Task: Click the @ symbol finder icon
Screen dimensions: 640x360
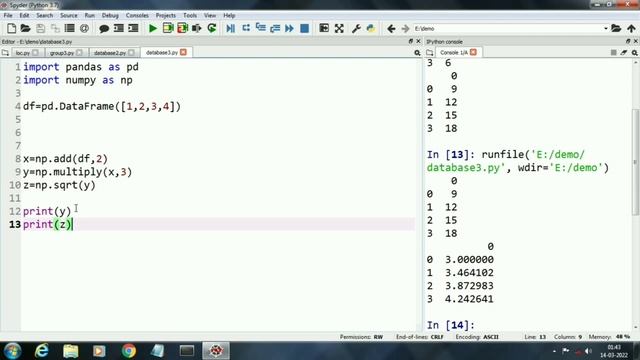Action: (84, 28)
